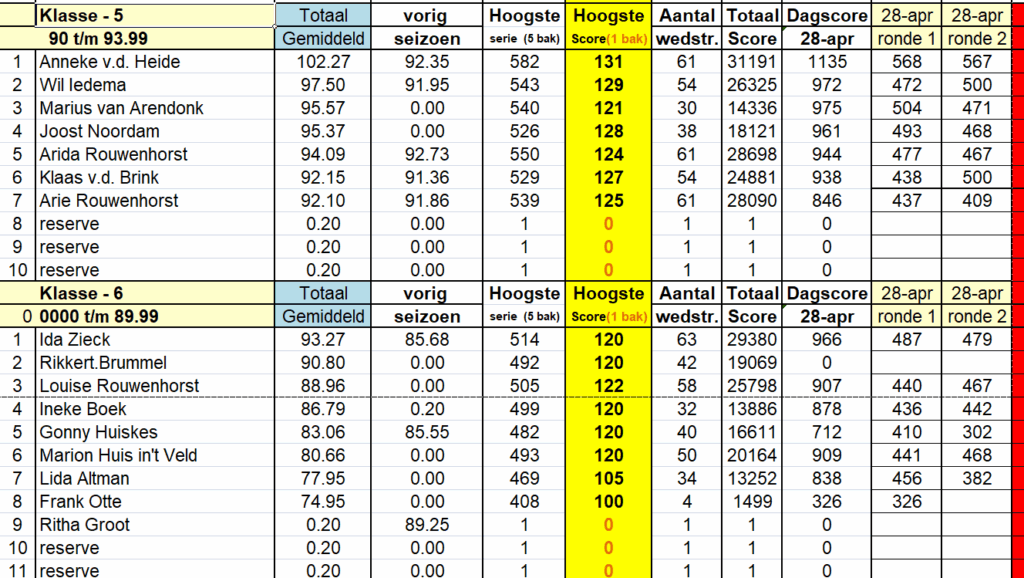Screen dimensions: 1024x578
Task: Click total score value 29380
Action: [x=752, y=340]
